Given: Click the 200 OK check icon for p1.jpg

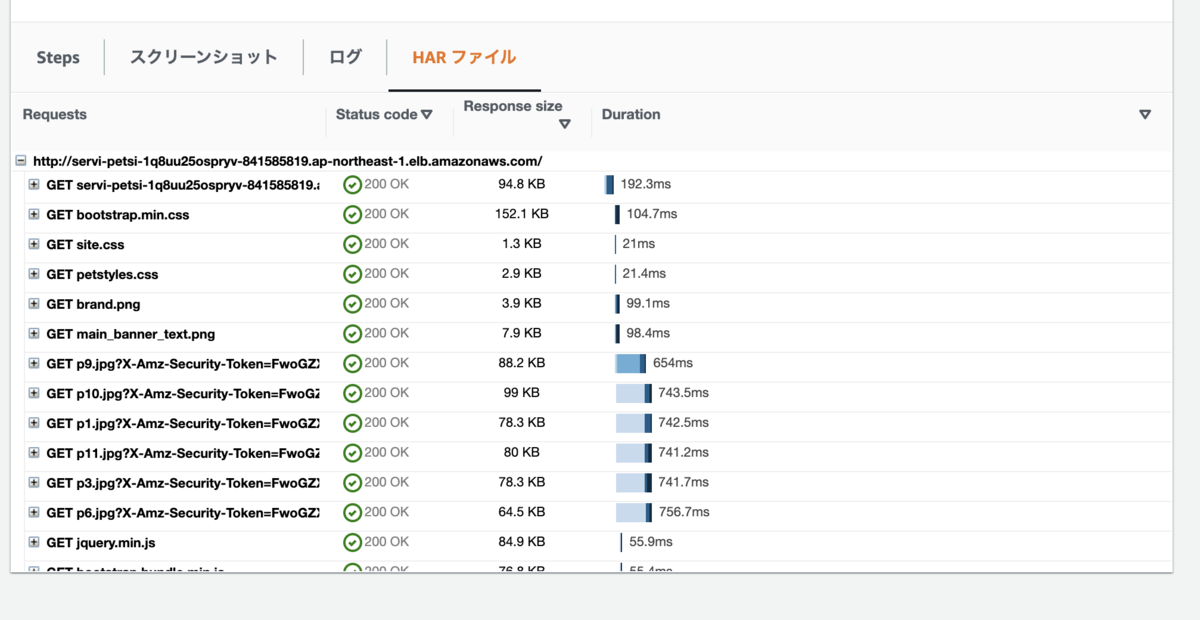Looking at the screenshot, I should click(352, 423).
